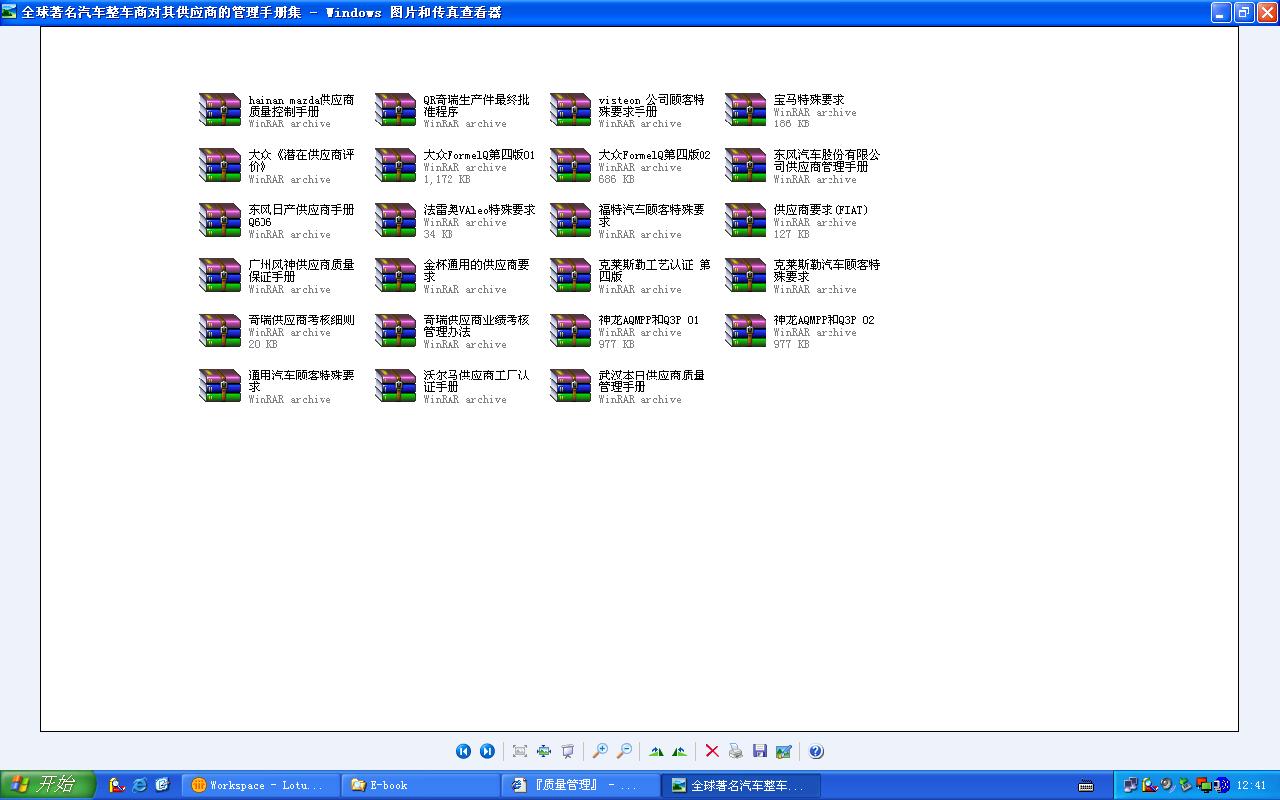
Task: Click the file size 127 KB
Action: [x=791, y=235]
